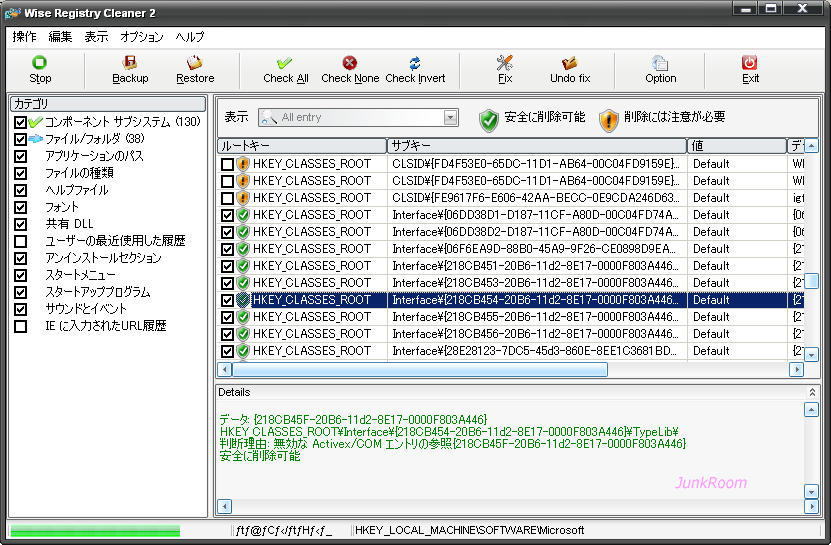The image size is (831, 545).
Task: Click orange shield legend icon 削除には注意が必要
Action: 609,121
